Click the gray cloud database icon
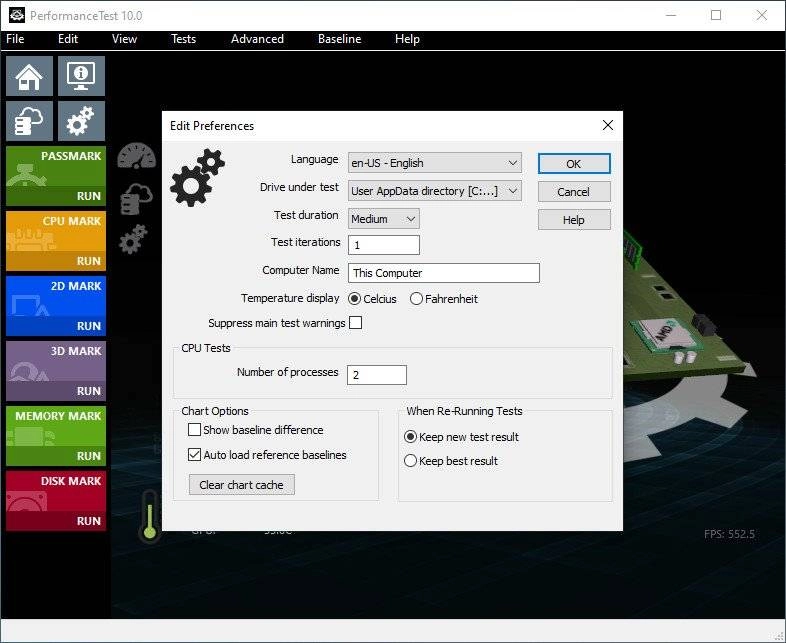The width and height of the screenshot is (786, 643). tap(136, 198)
